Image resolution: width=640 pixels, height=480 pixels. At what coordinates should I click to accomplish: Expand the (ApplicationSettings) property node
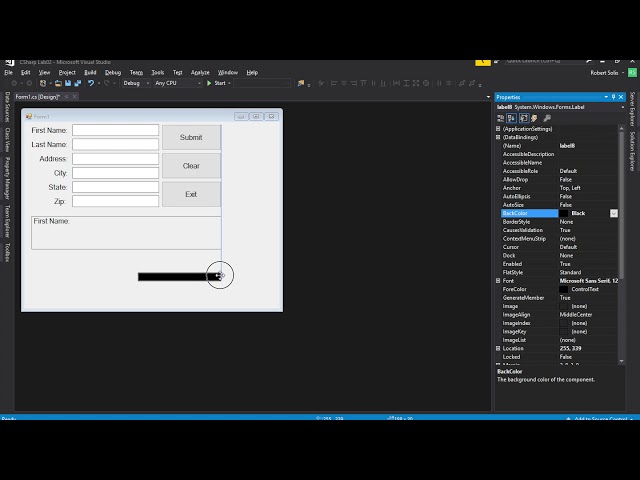(x=498, y=129)
